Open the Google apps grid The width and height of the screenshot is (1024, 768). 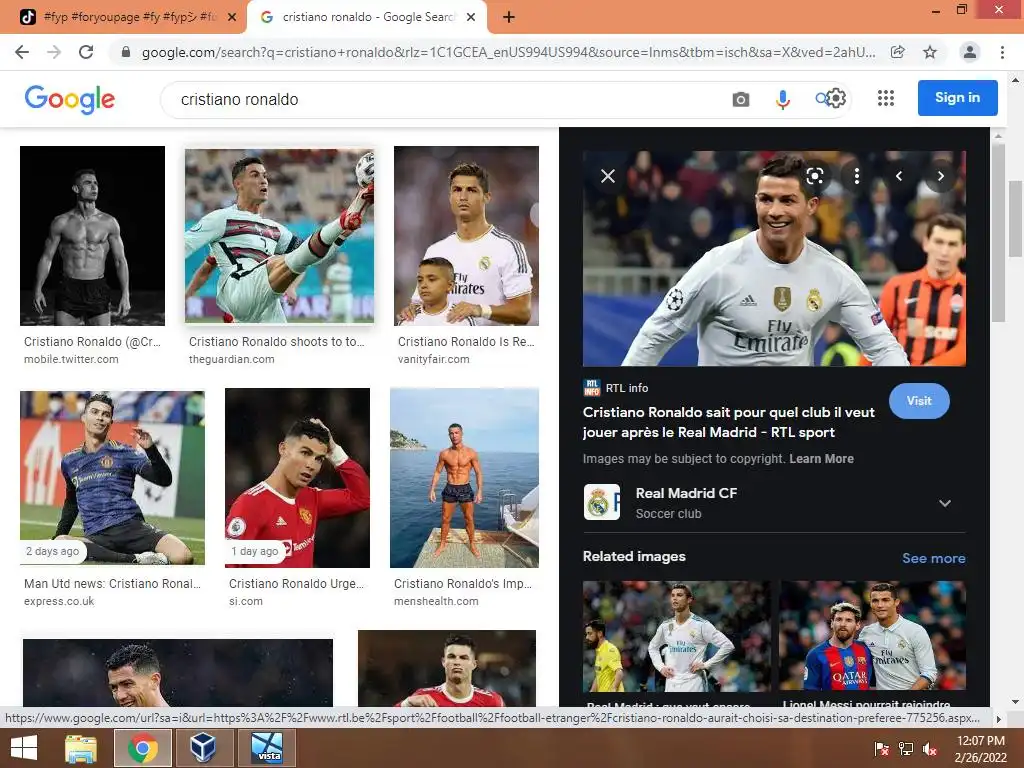(x=886, y=98)
